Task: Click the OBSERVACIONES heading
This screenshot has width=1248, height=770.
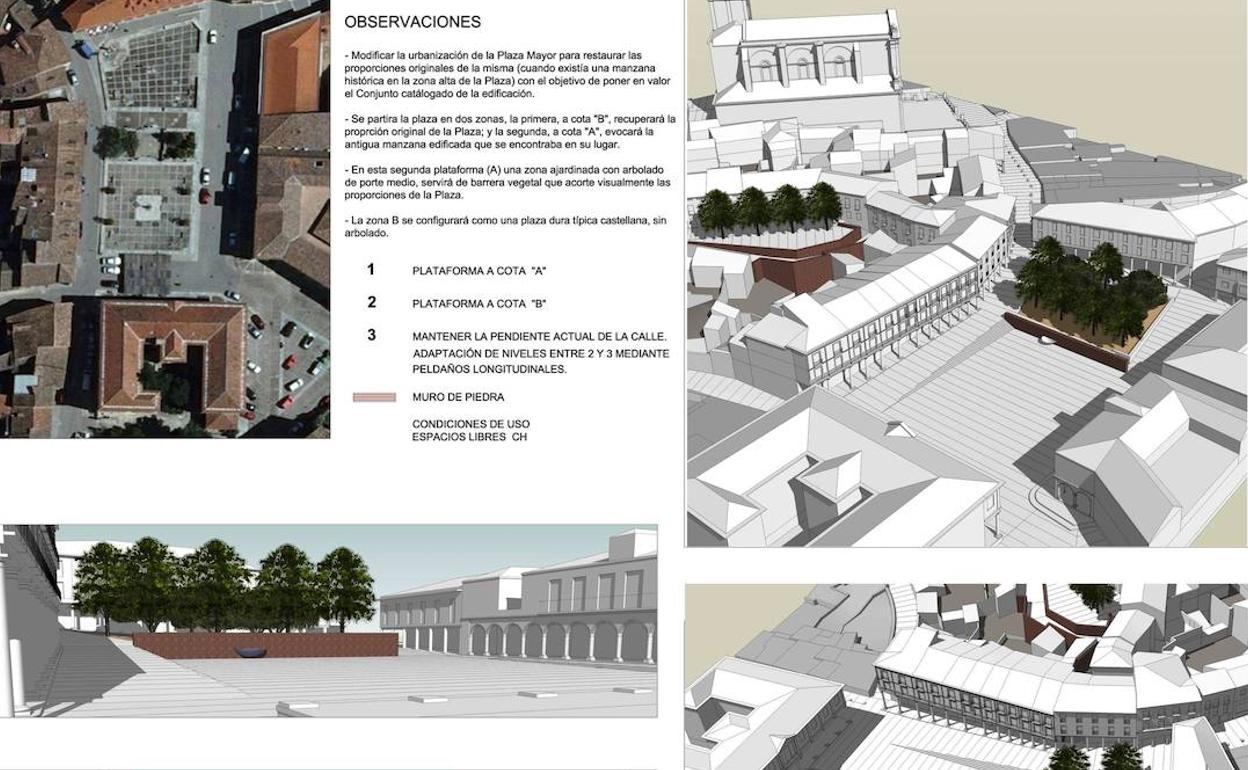Action: click(412, 22)
